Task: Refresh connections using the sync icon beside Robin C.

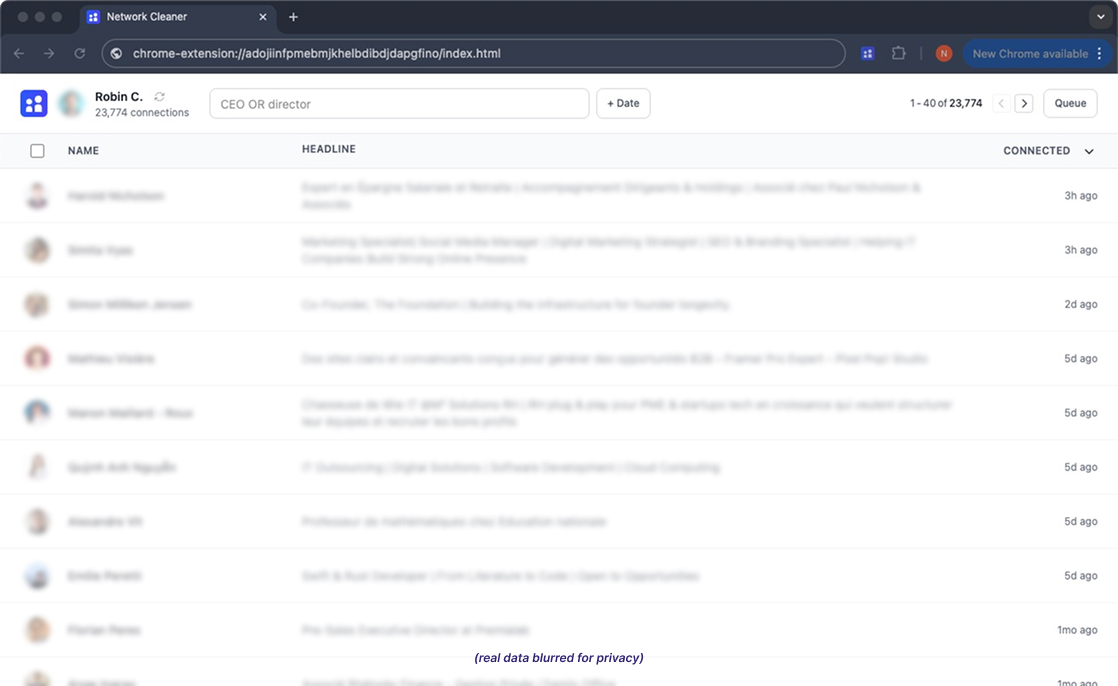Action: tap(158, 96)
